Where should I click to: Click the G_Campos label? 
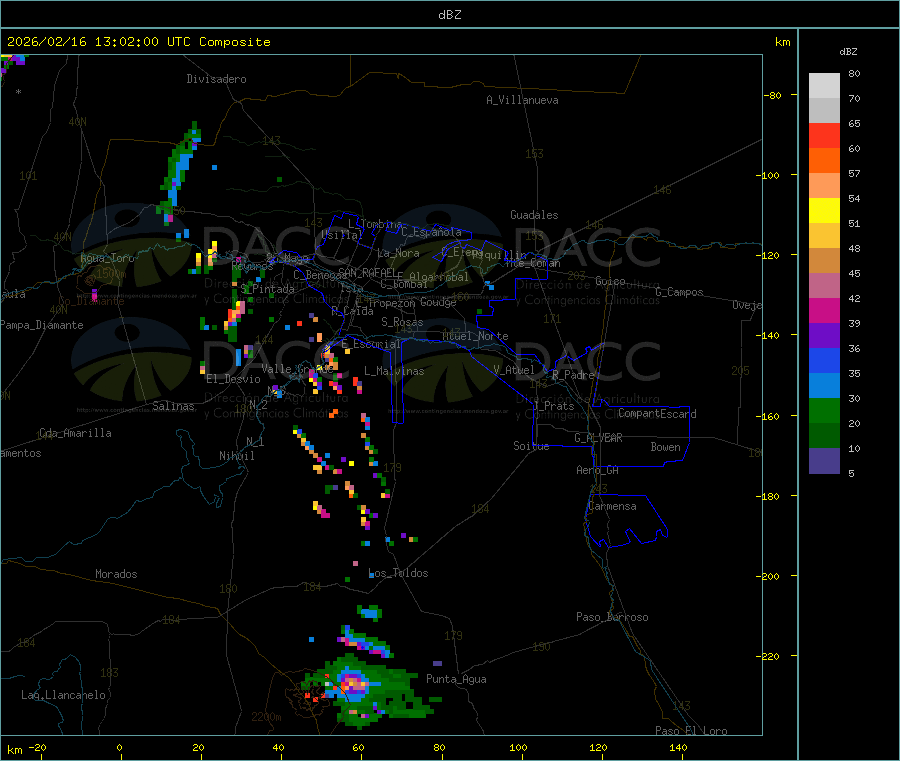pos(680,292)
